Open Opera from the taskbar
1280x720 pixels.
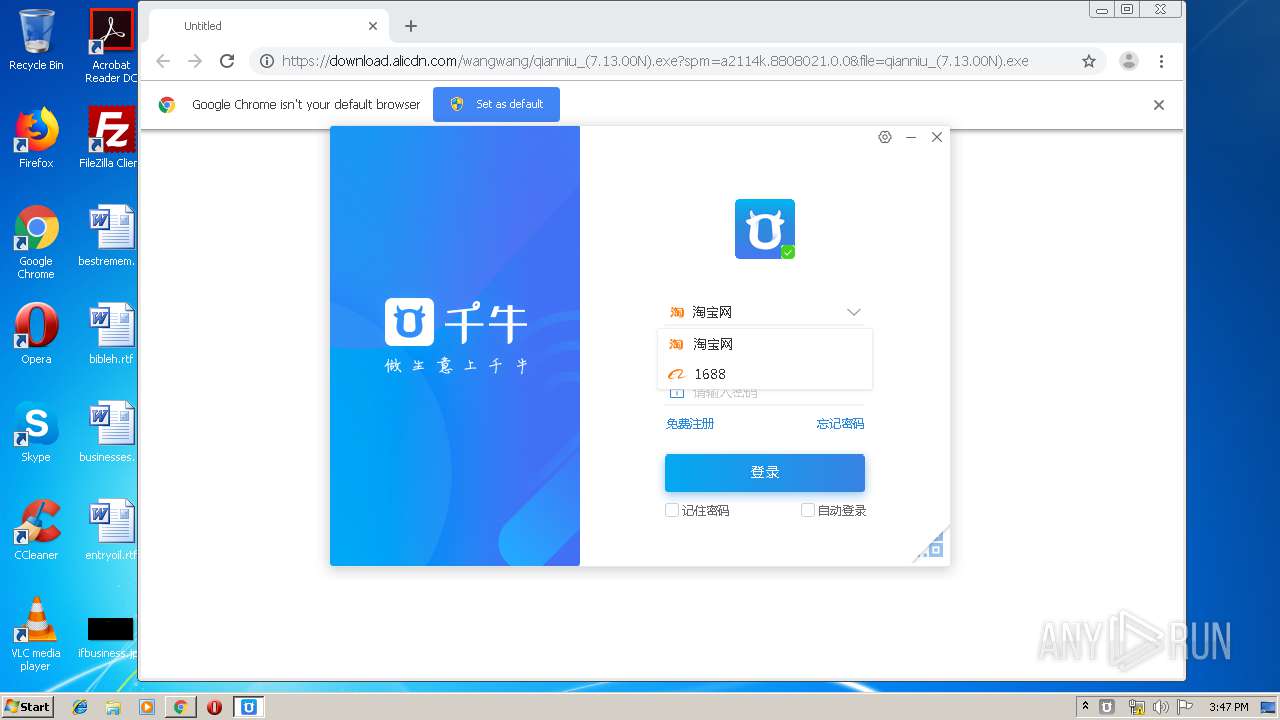[214, 707]
